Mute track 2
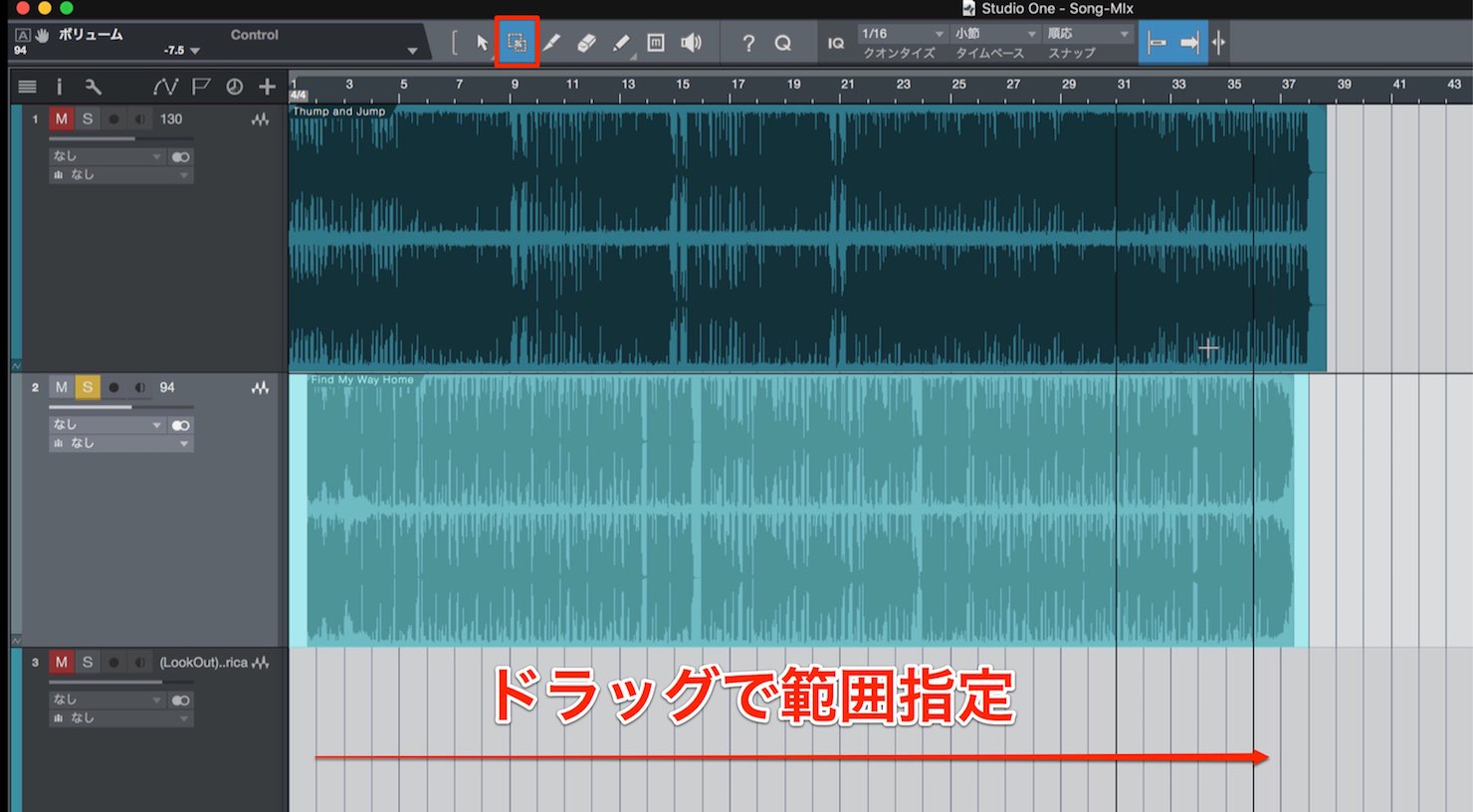 (x=62, y=387)
